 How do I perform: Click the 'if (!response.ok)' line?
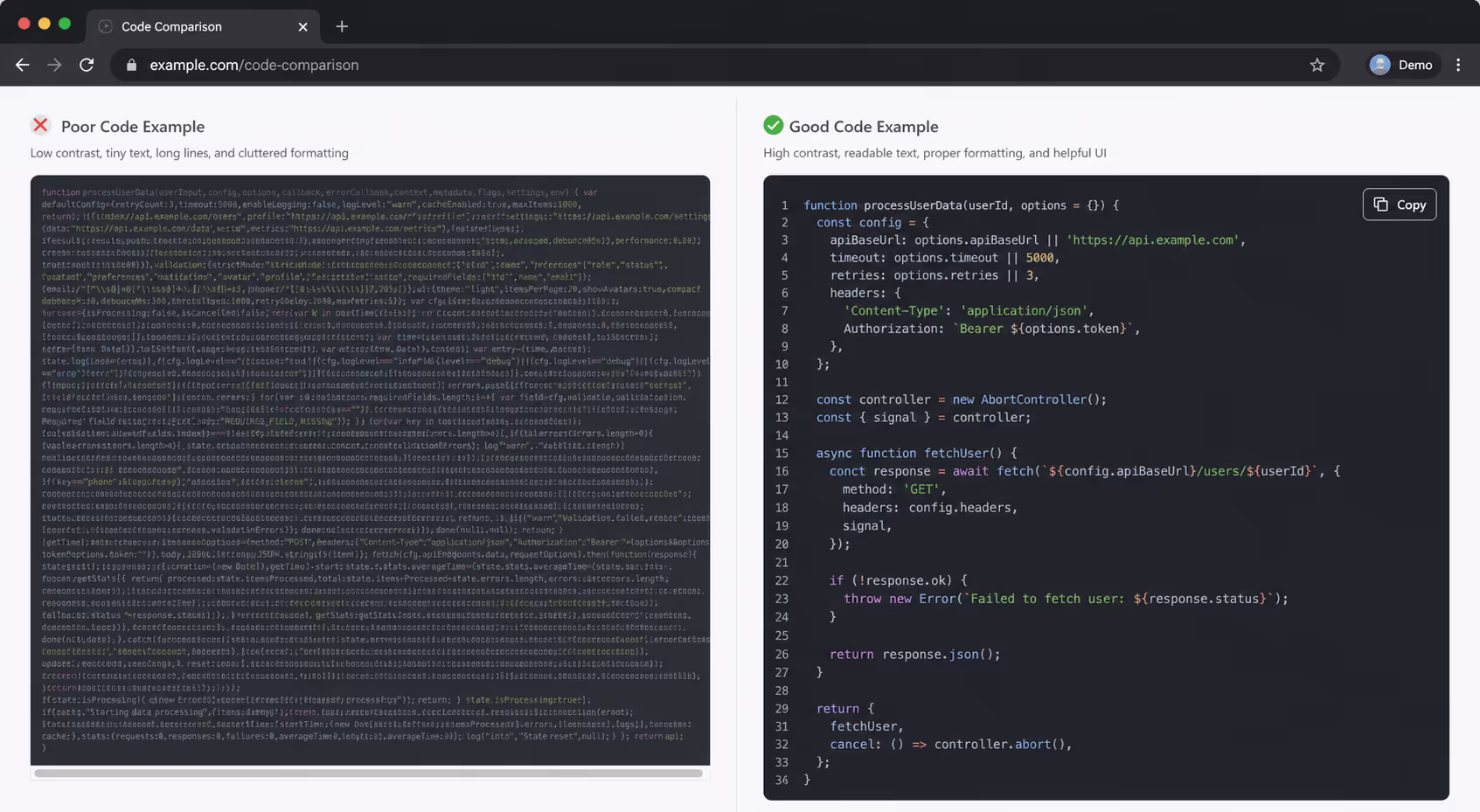click(899, 580)
